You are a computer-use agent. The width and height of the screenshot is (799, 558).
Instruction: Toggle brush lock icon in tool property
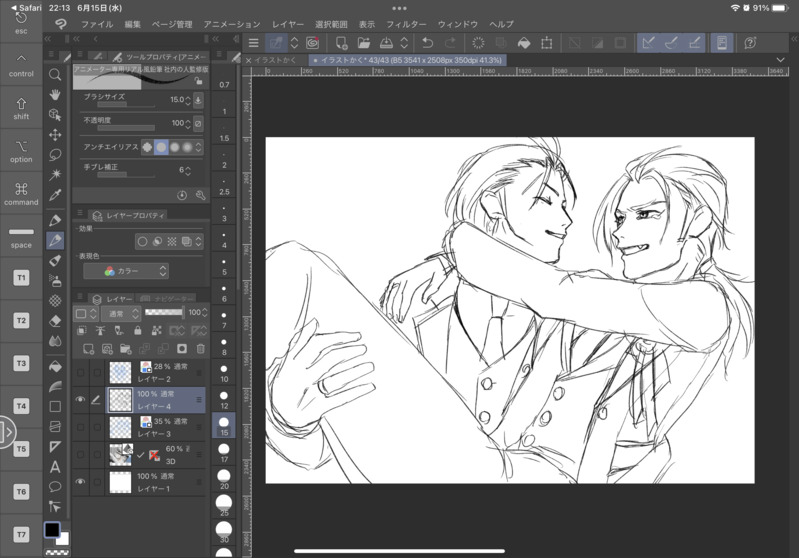tap(199, 81)
